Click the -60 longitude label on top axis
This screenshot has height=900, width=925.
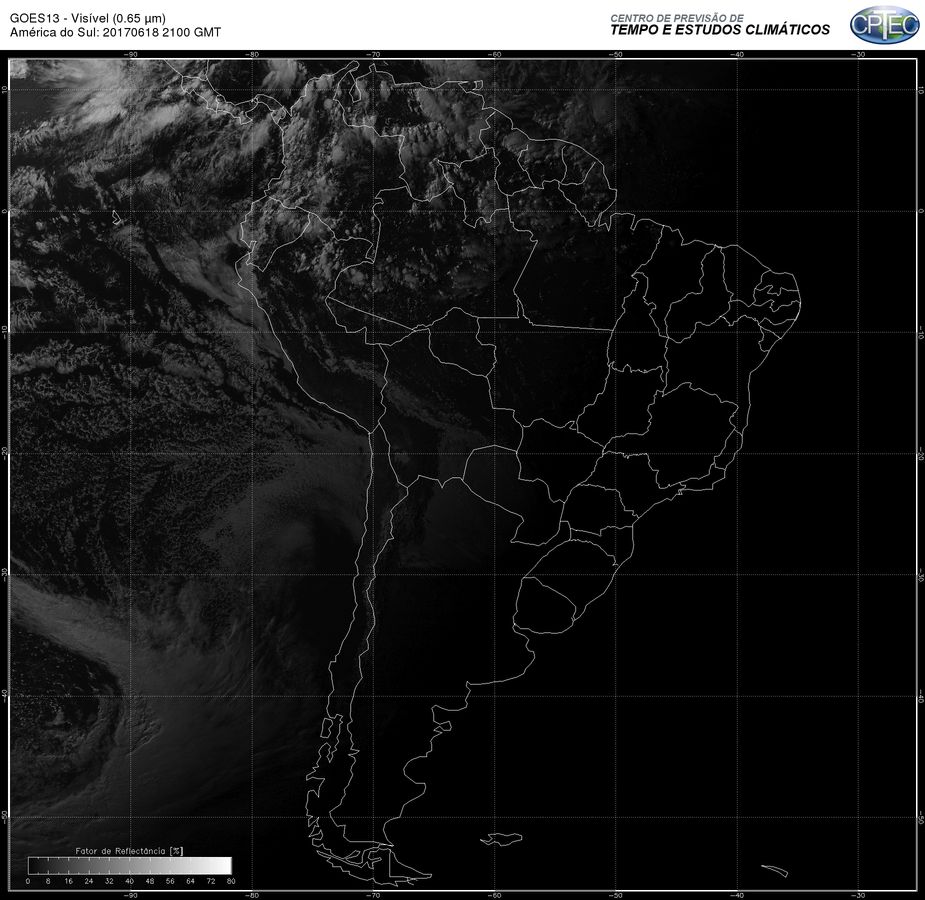(494, 54)
